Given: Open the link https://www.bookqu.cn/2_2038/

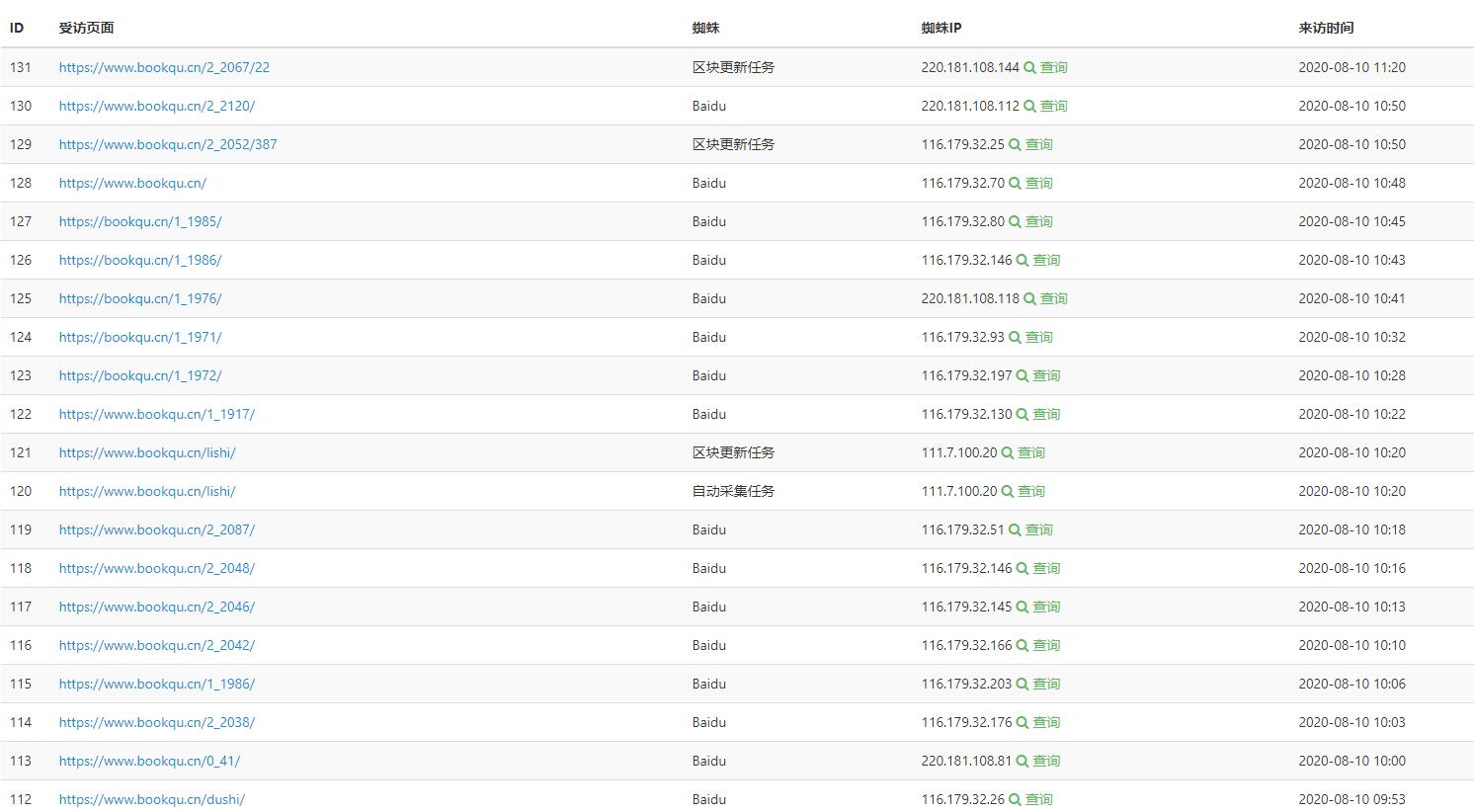Looking at the screenshot, I should tap(157, 722).
